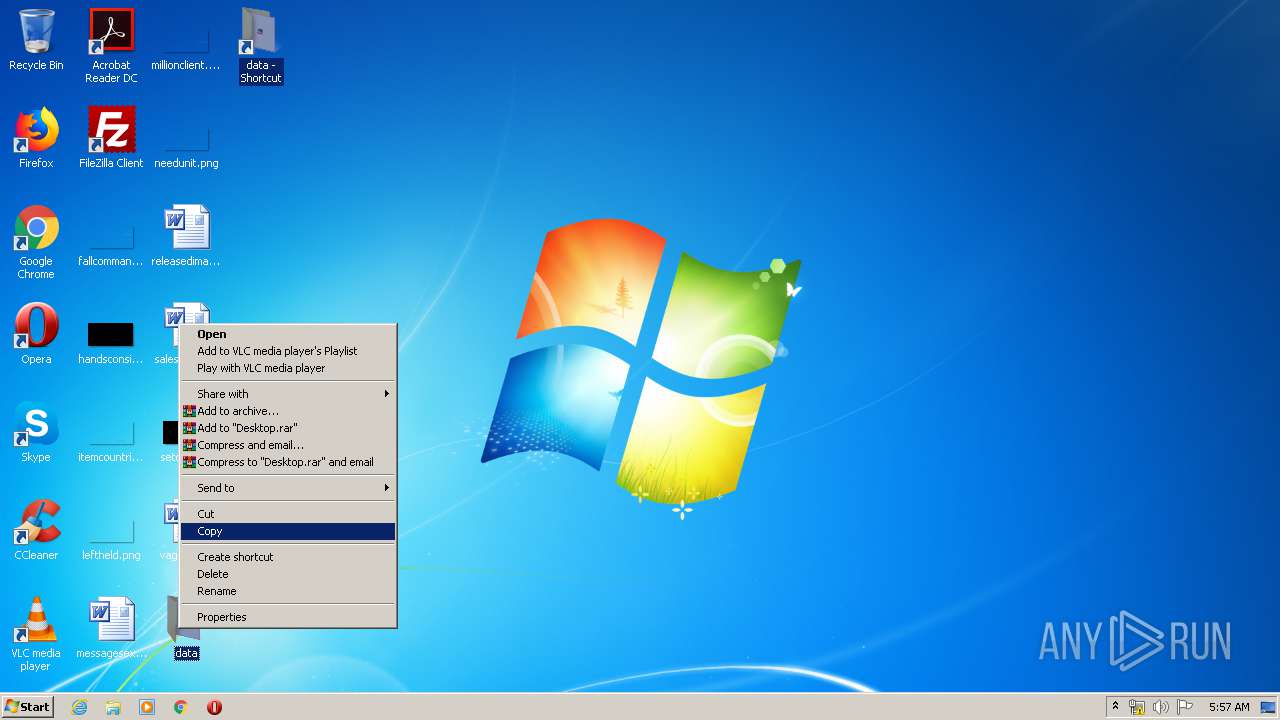The height and width of the screenshot is (720, 1280).
Task: Select the handsconsi black thumbnail file
Action: point(111,343)
